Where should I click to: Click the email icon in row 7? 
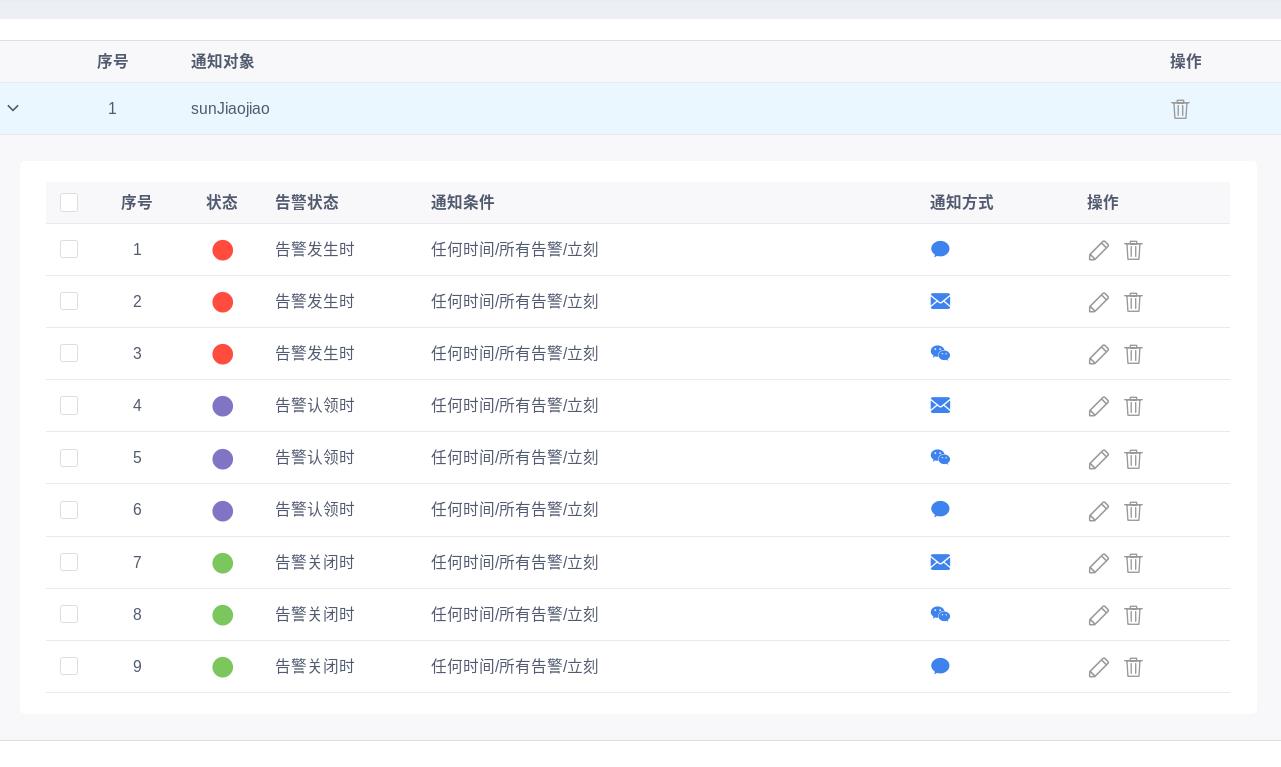(940, 562)
